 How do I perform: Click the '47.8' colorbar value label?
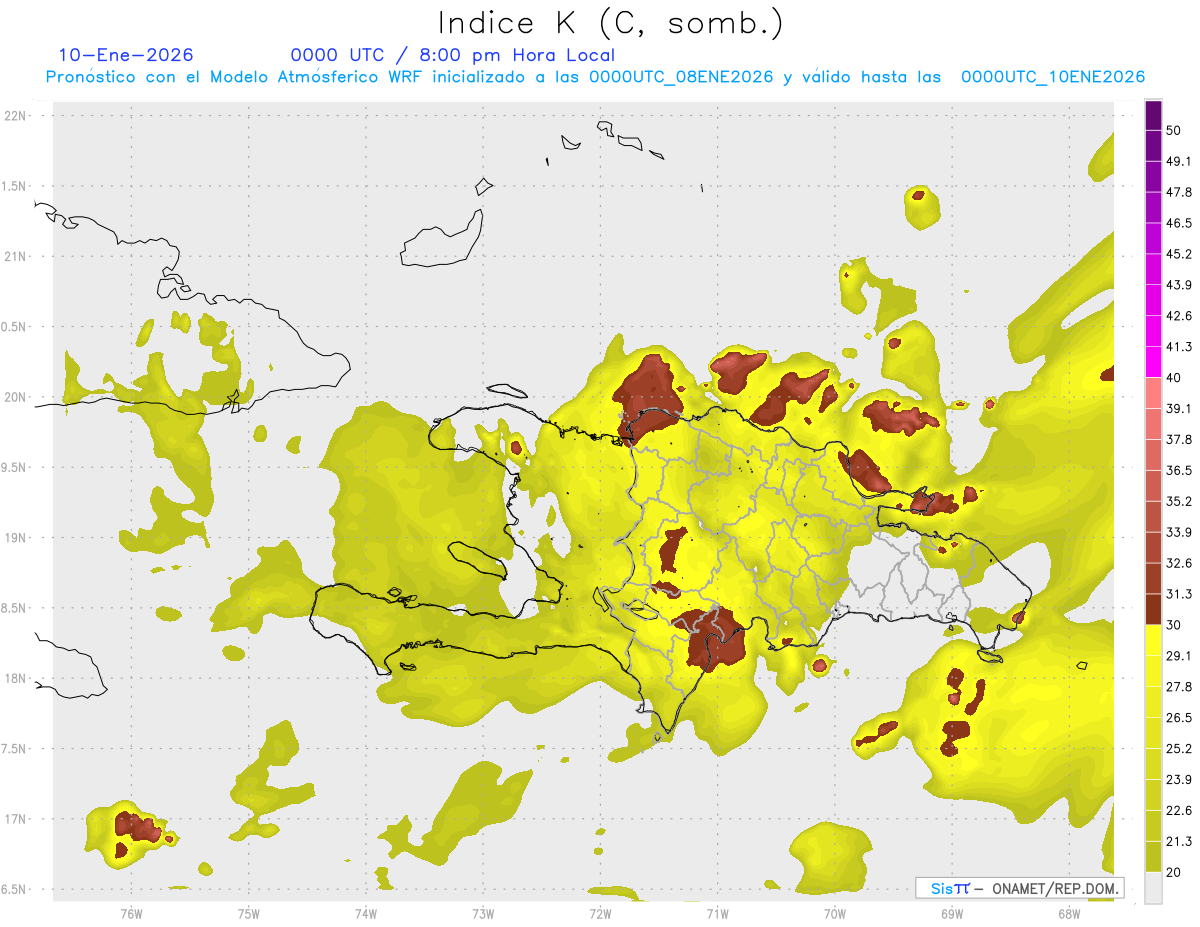click(1179, 193)
